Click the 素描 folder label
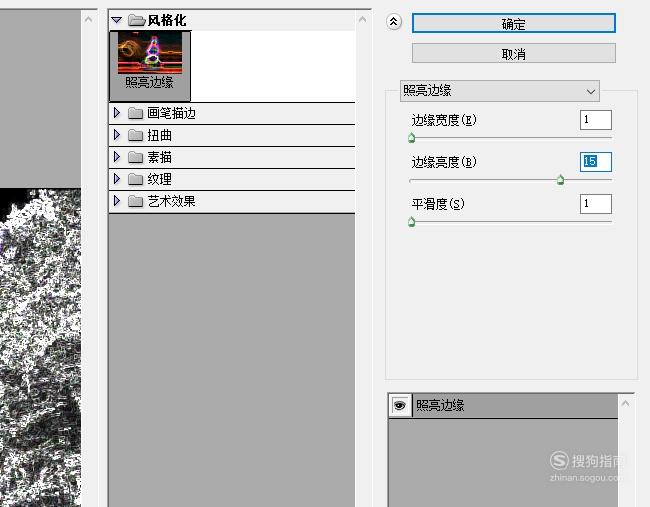 coord(159,157)
